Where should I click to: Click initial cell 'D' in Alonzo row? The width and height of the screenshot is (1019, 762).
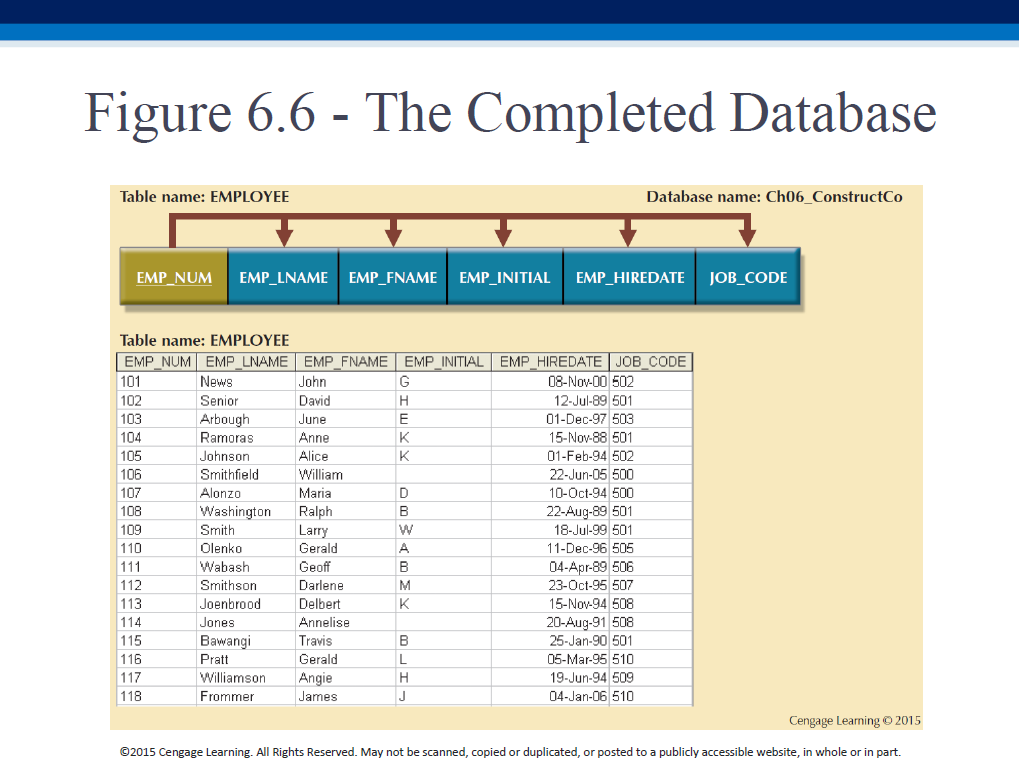click(x=443, y=492)
